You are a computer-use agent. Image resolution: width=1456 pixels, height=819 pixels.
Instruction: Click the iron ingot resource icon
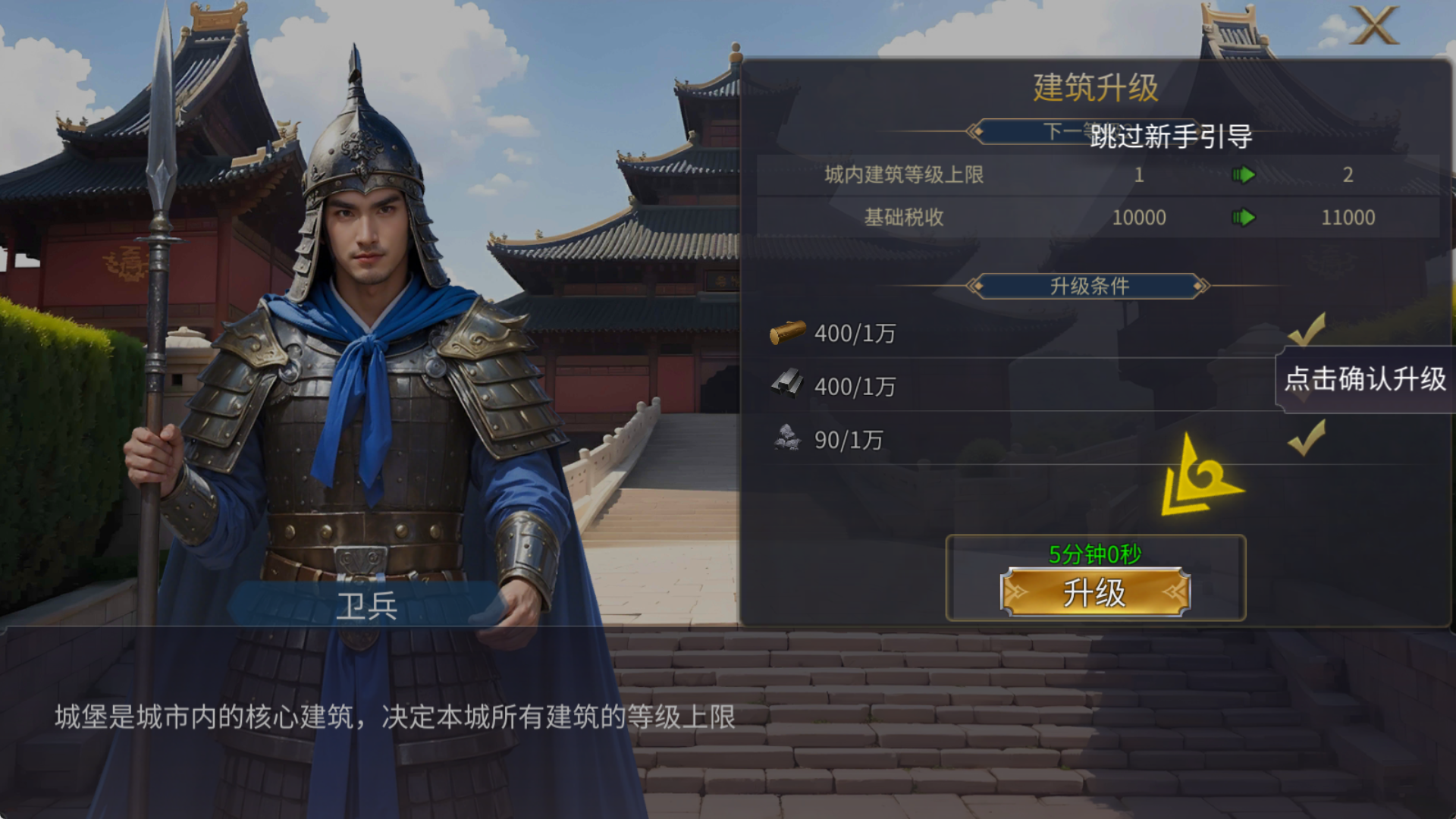coord(787,384)
